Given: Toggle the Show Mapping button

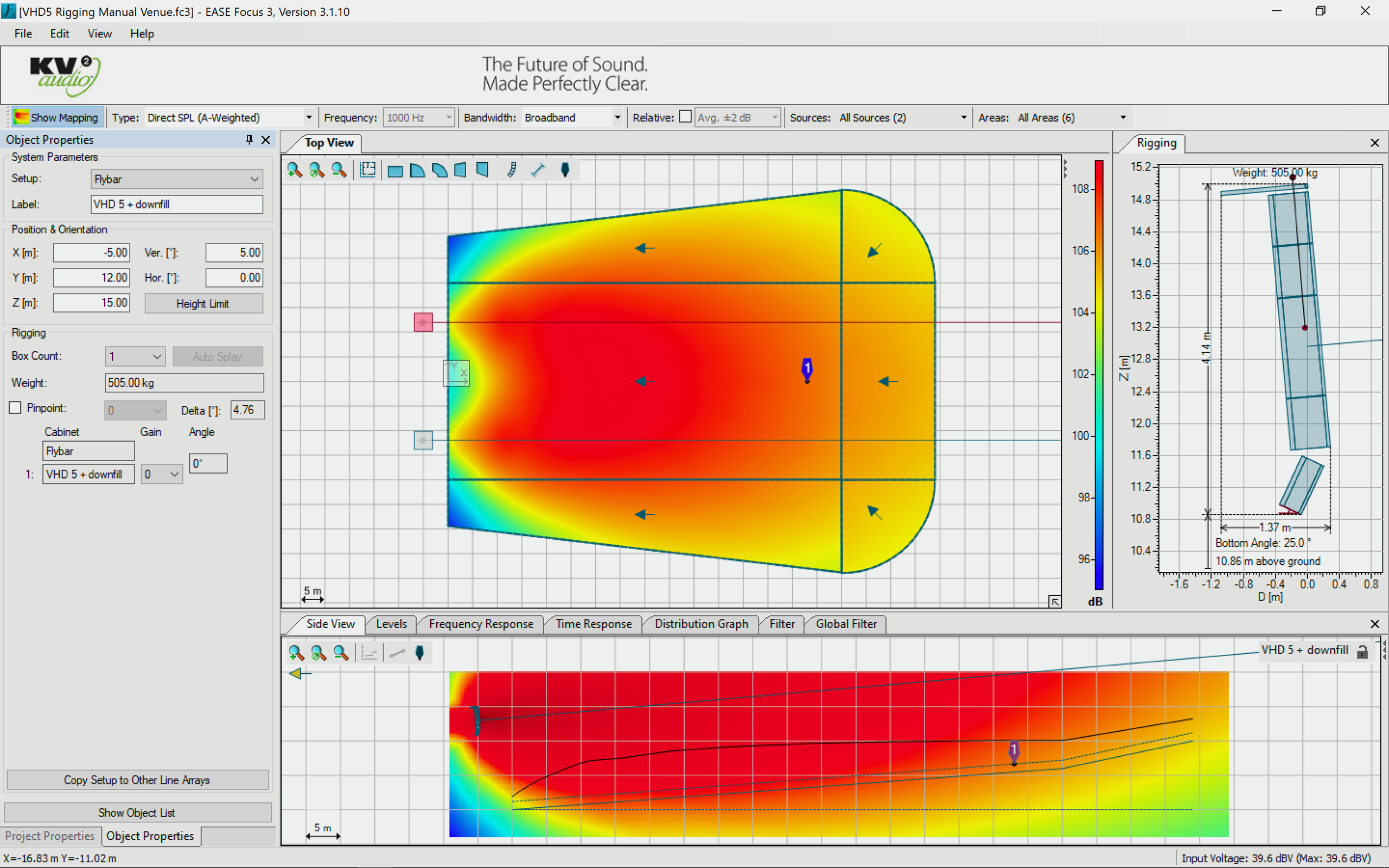Looking at the screenshot, I should click(58, 118).
